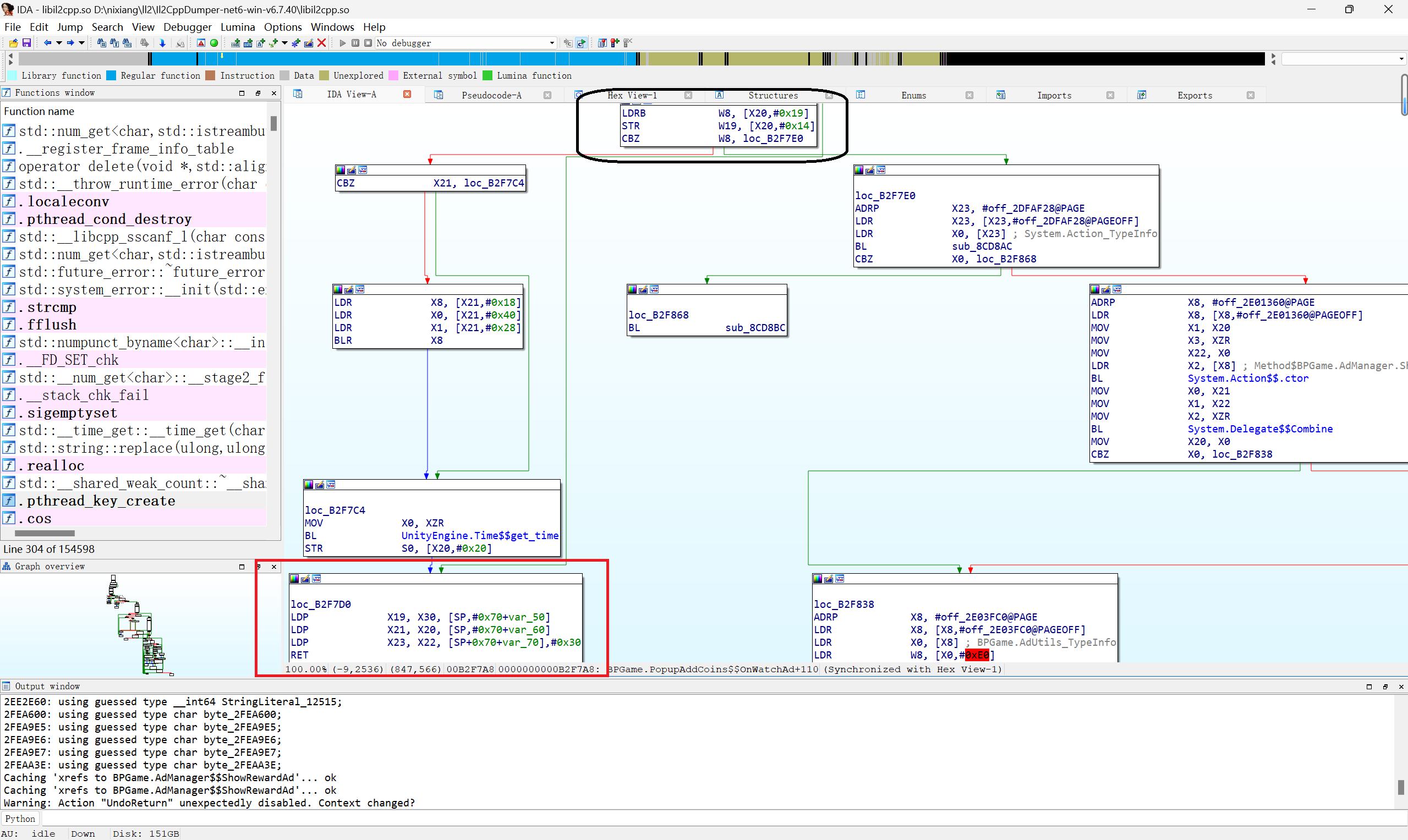Open the Lumina menu
This screenshot has height=840, width=1408.
[238, 27]
